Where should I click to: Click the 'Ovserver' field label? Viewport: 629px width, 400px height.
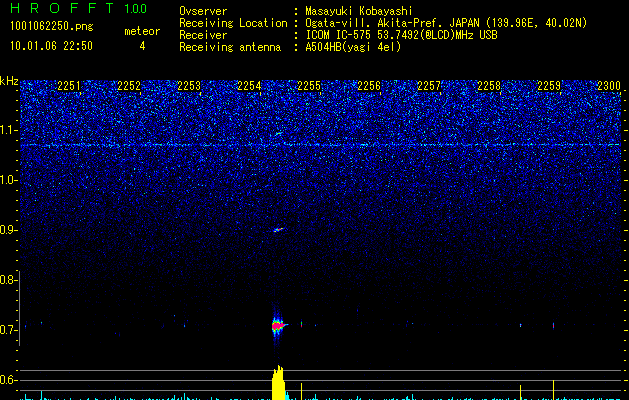[x=203, y=11]
